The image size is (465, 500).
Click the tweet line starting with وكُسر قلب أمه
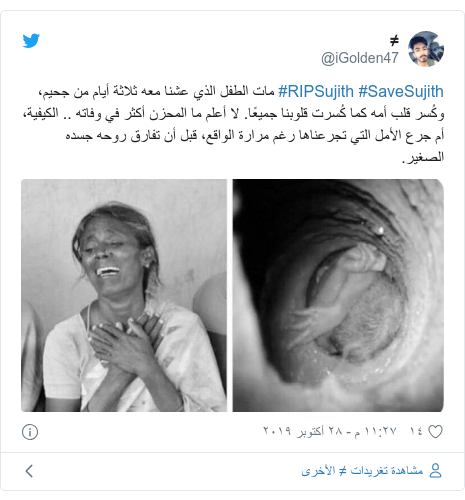pos(233,113)
